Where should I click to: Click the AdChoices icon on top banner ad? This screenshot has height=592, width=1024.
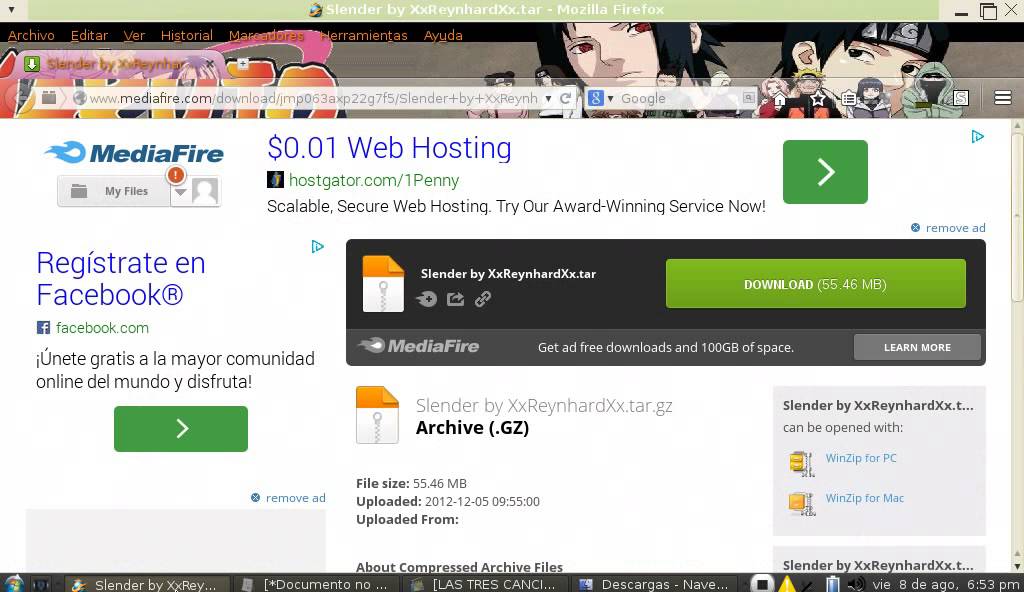977,137
